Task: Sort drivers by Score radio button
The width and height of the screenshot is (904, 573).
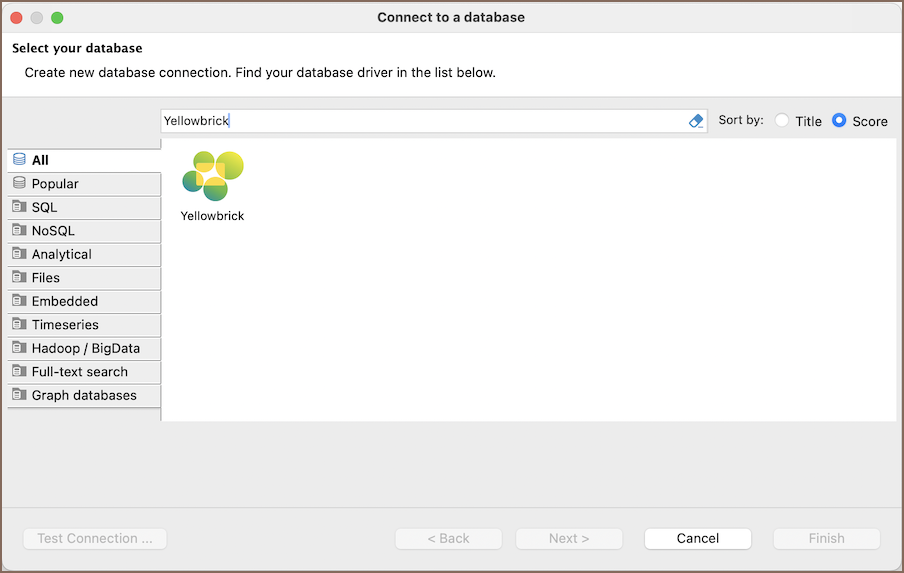Action: [839, 121]
